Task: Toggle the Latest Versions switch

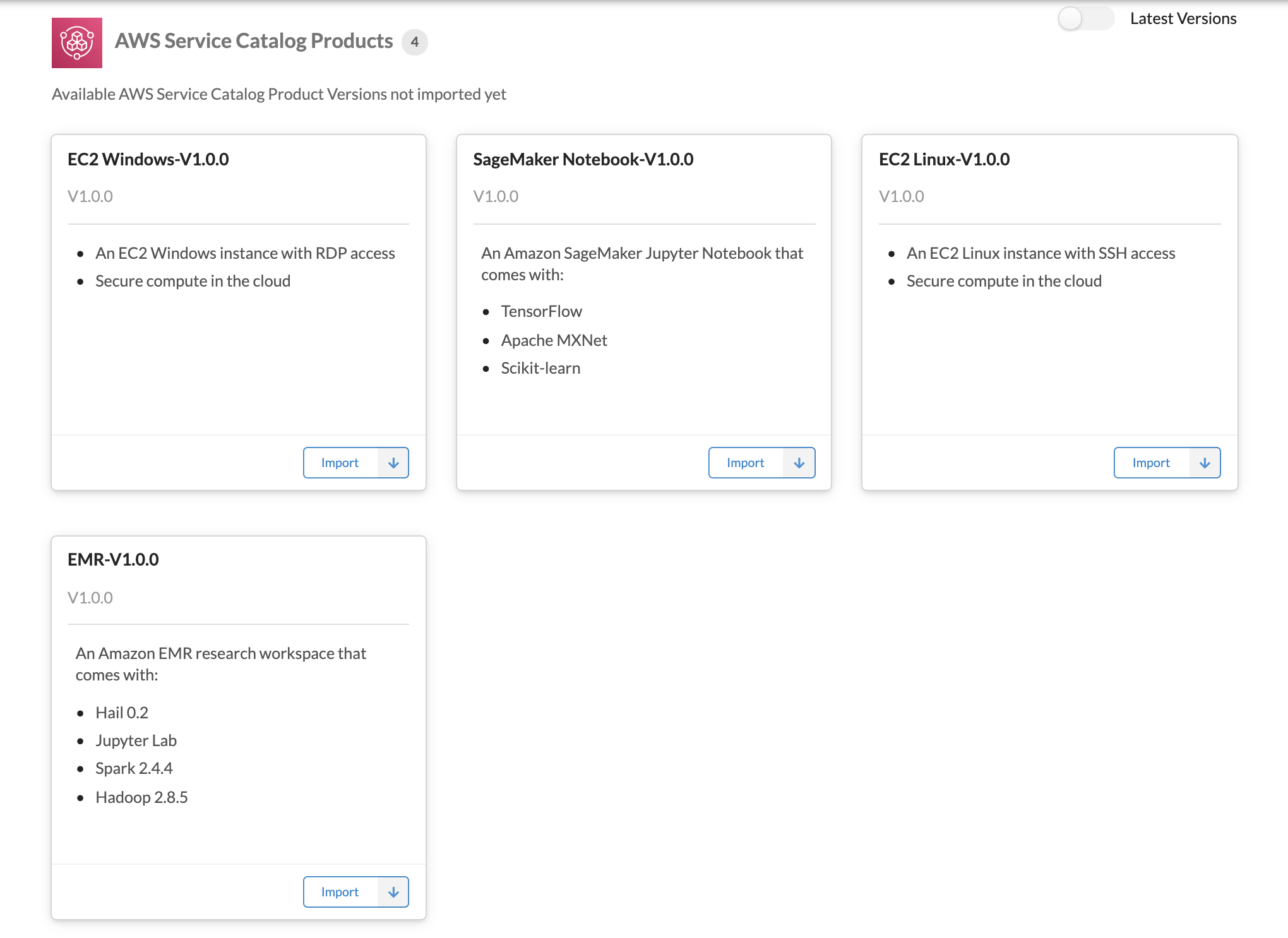Action: tap(1086, 18)
